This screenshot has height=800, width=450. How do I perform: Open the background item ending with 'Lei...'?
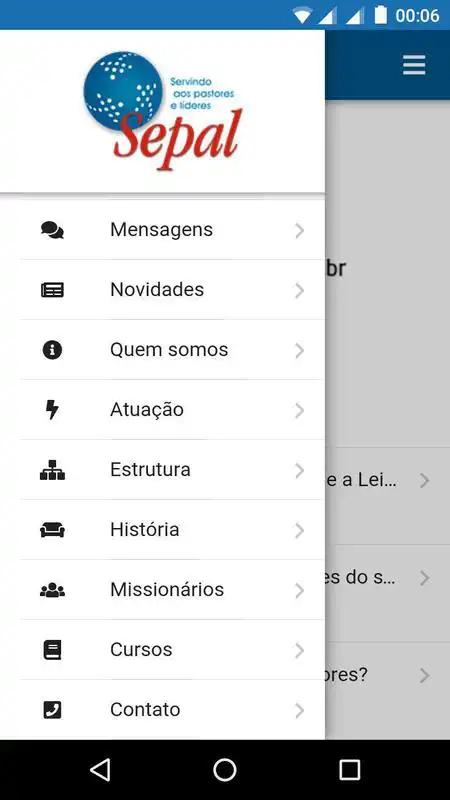coord(387,481)
